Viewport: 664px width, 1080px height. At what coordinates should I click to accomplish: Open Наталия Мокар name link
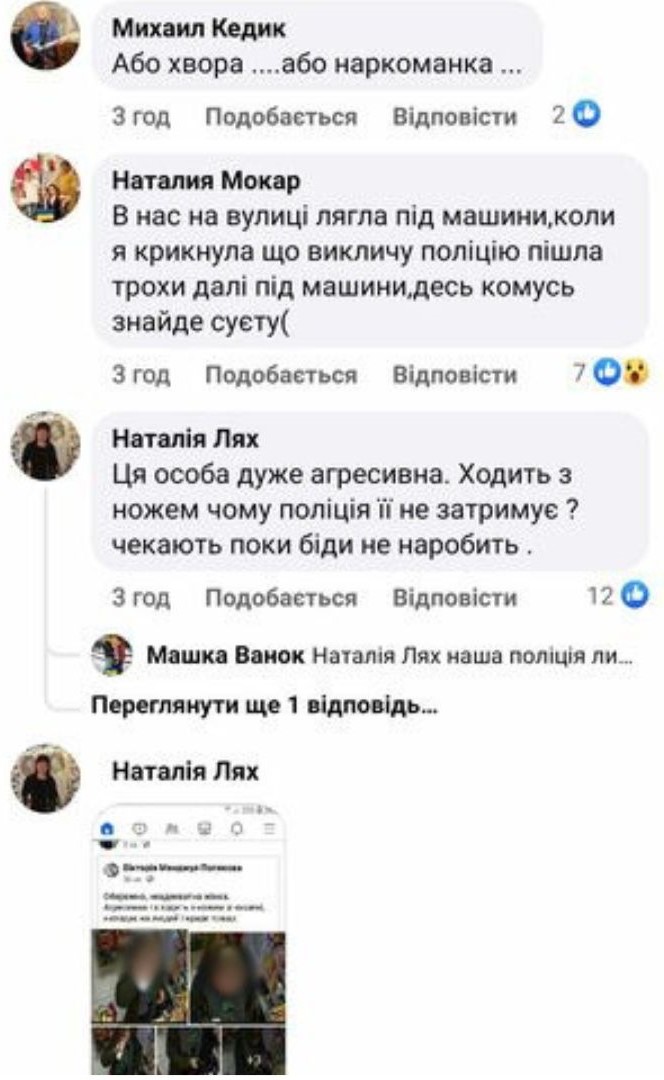pyautogui.click(x=206, y=180)
